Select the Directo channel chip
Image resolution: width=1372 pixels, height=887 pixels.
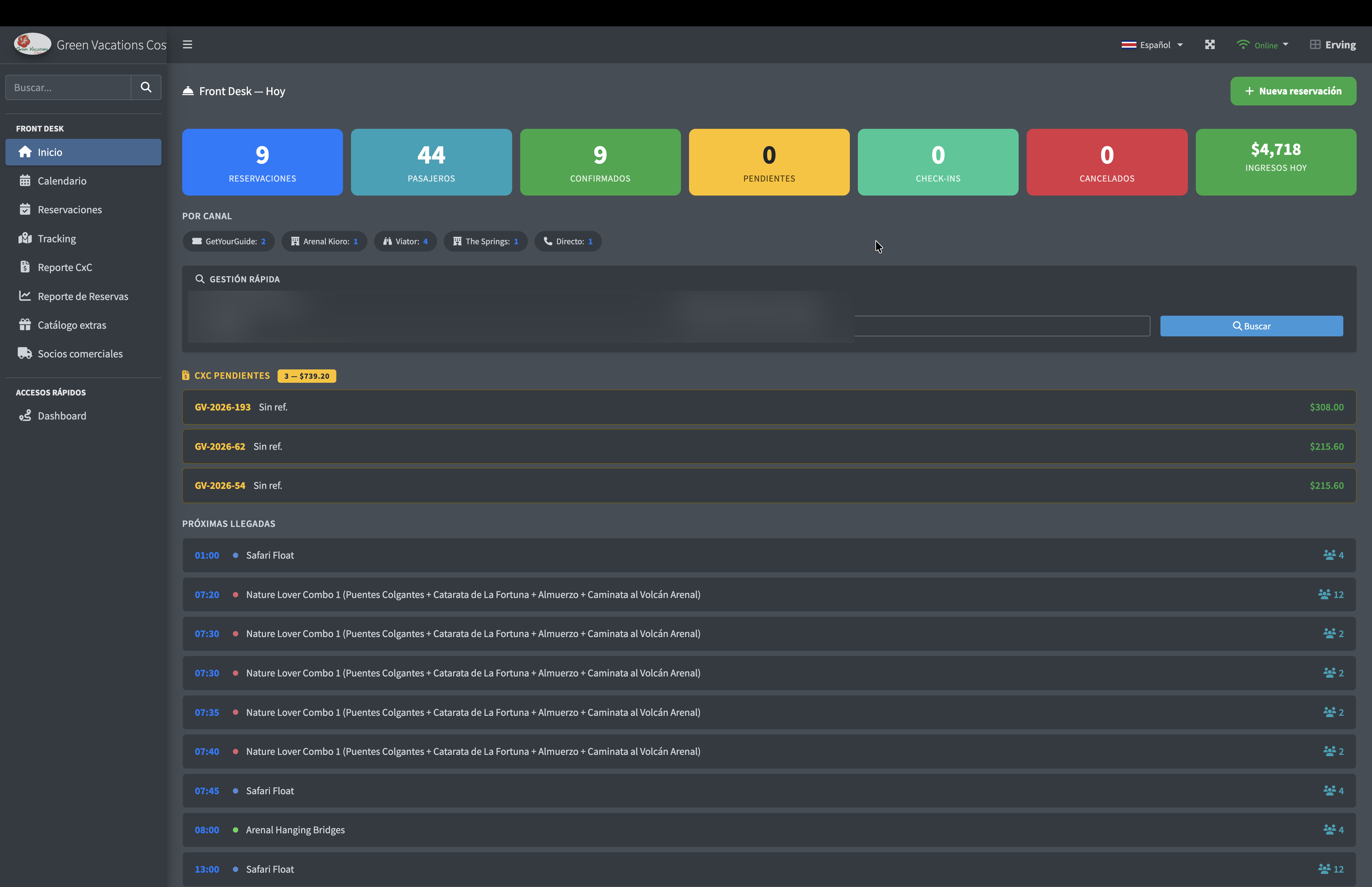[x=568, y=241]
